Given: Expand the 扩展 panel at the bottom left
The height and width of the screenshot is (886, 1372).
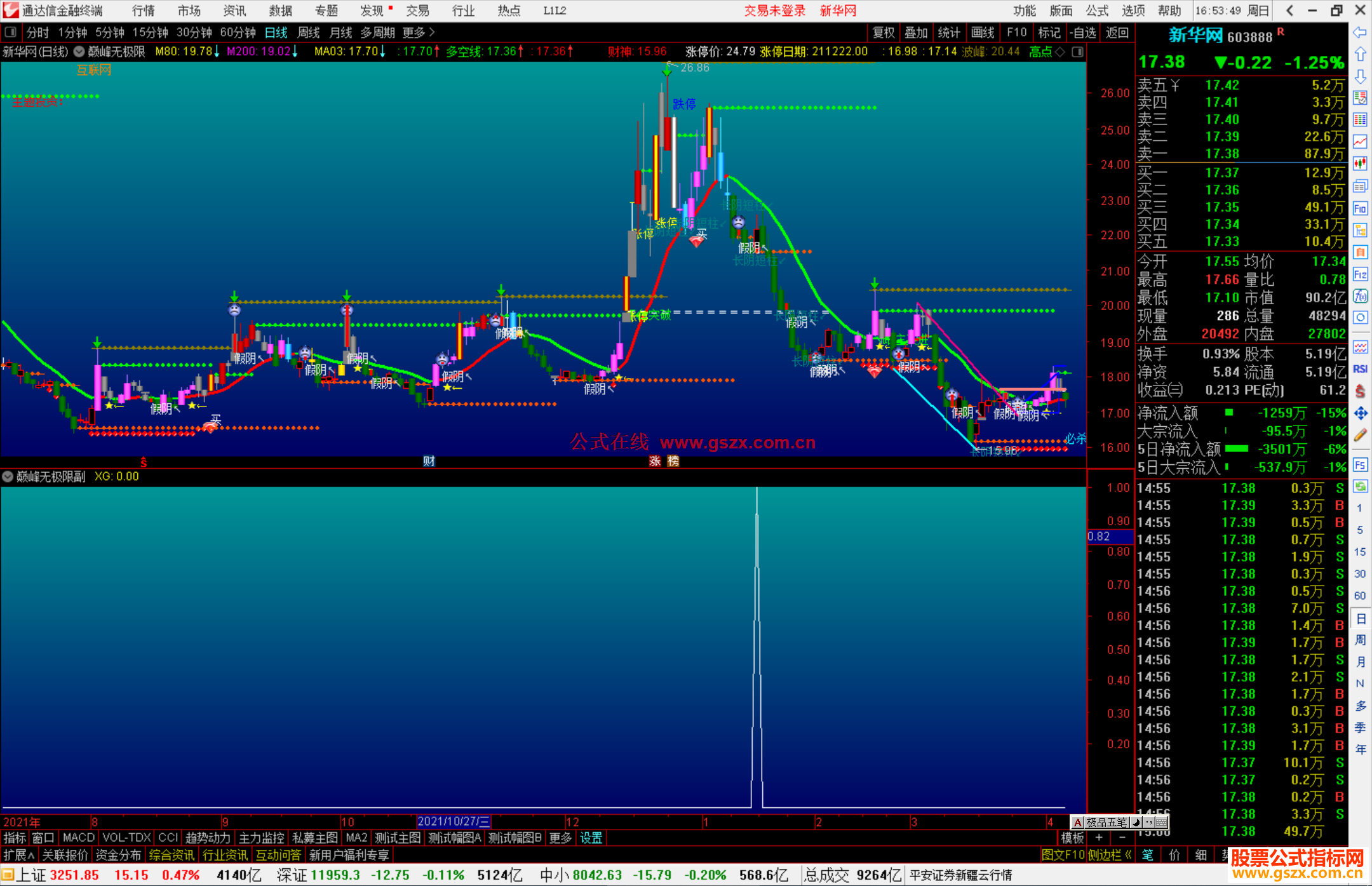Looking at the screenshot, I should [19, 855].
